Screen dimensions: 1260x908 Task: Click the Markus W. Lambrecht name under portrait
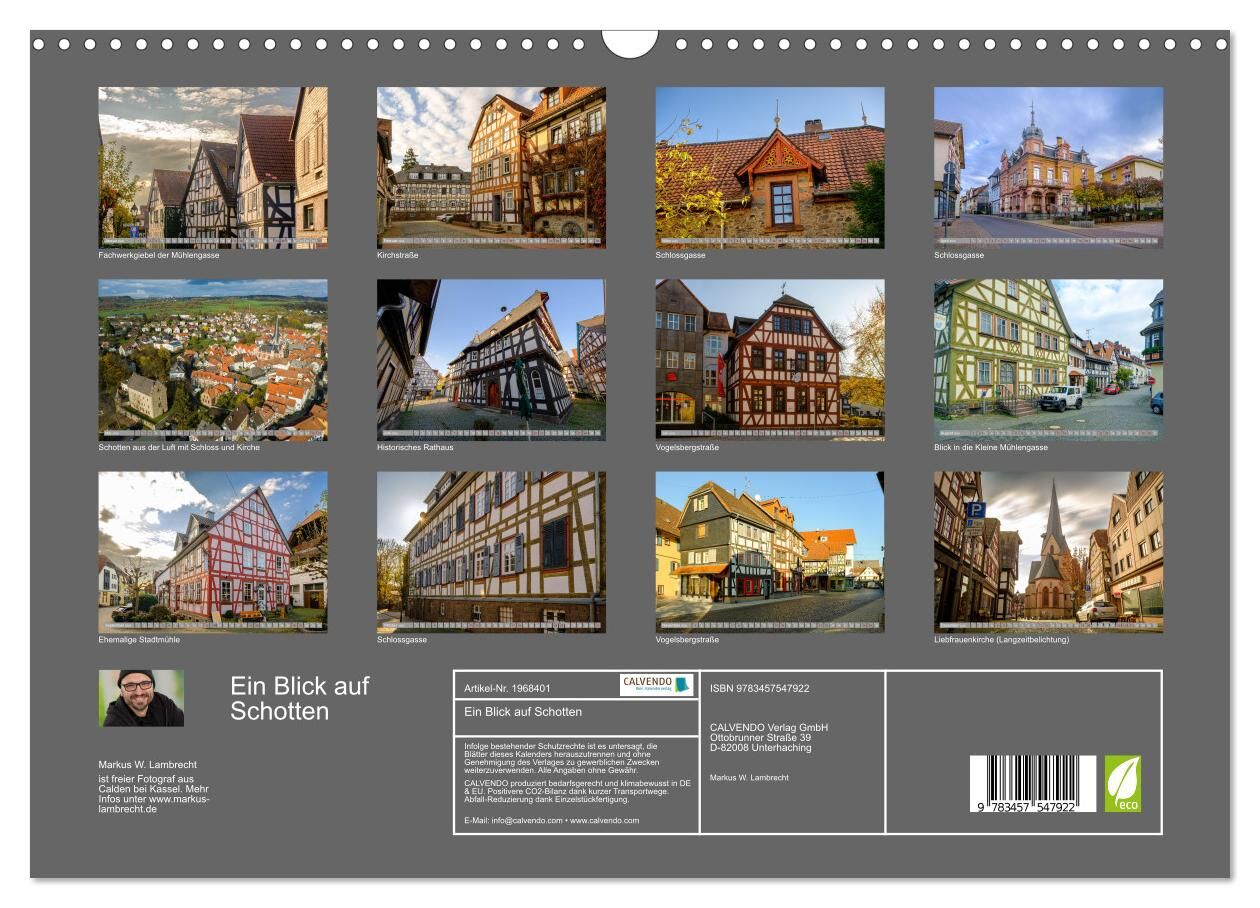[147, 765]
